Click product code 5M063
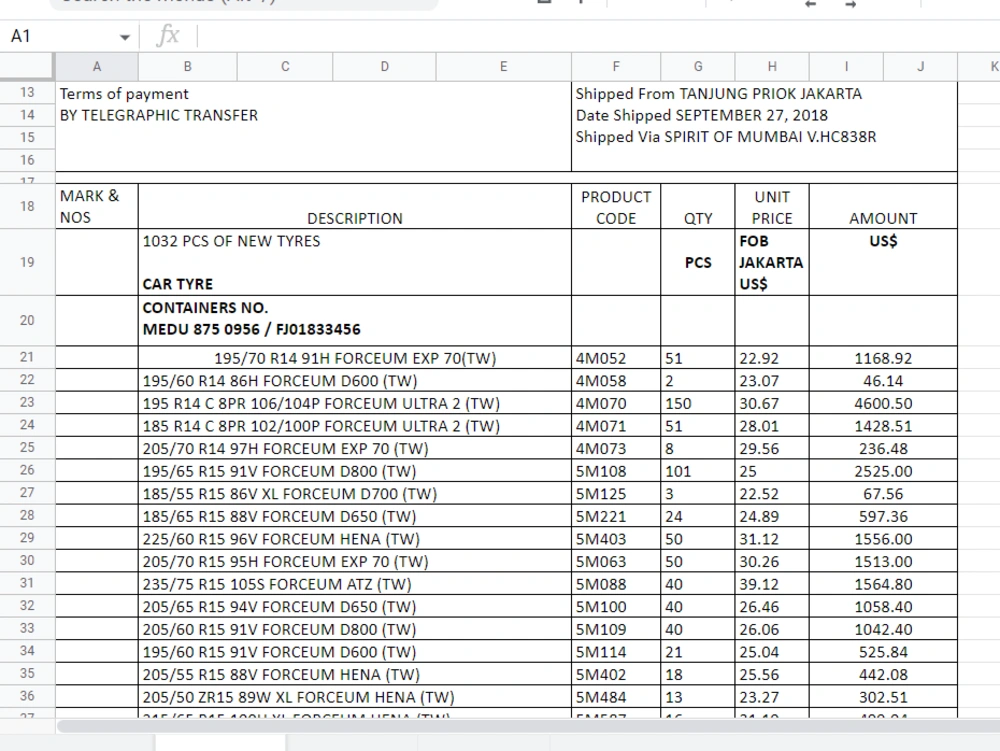 [x=616, y=562]
